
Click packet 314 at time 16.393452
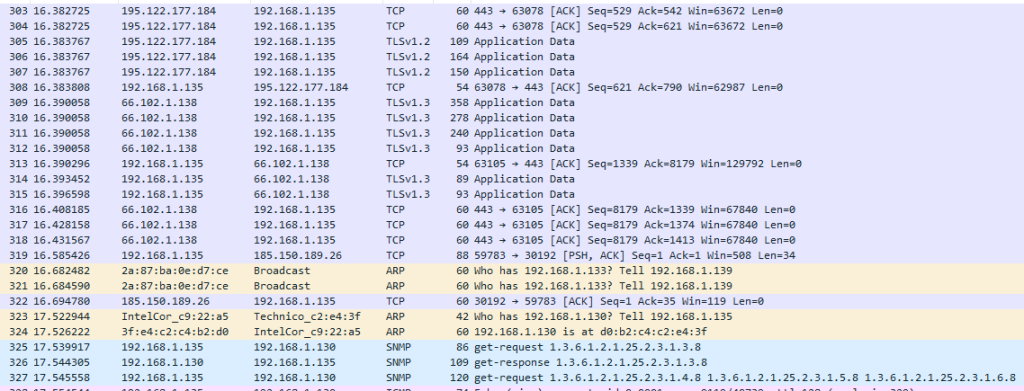pos(512,179)
